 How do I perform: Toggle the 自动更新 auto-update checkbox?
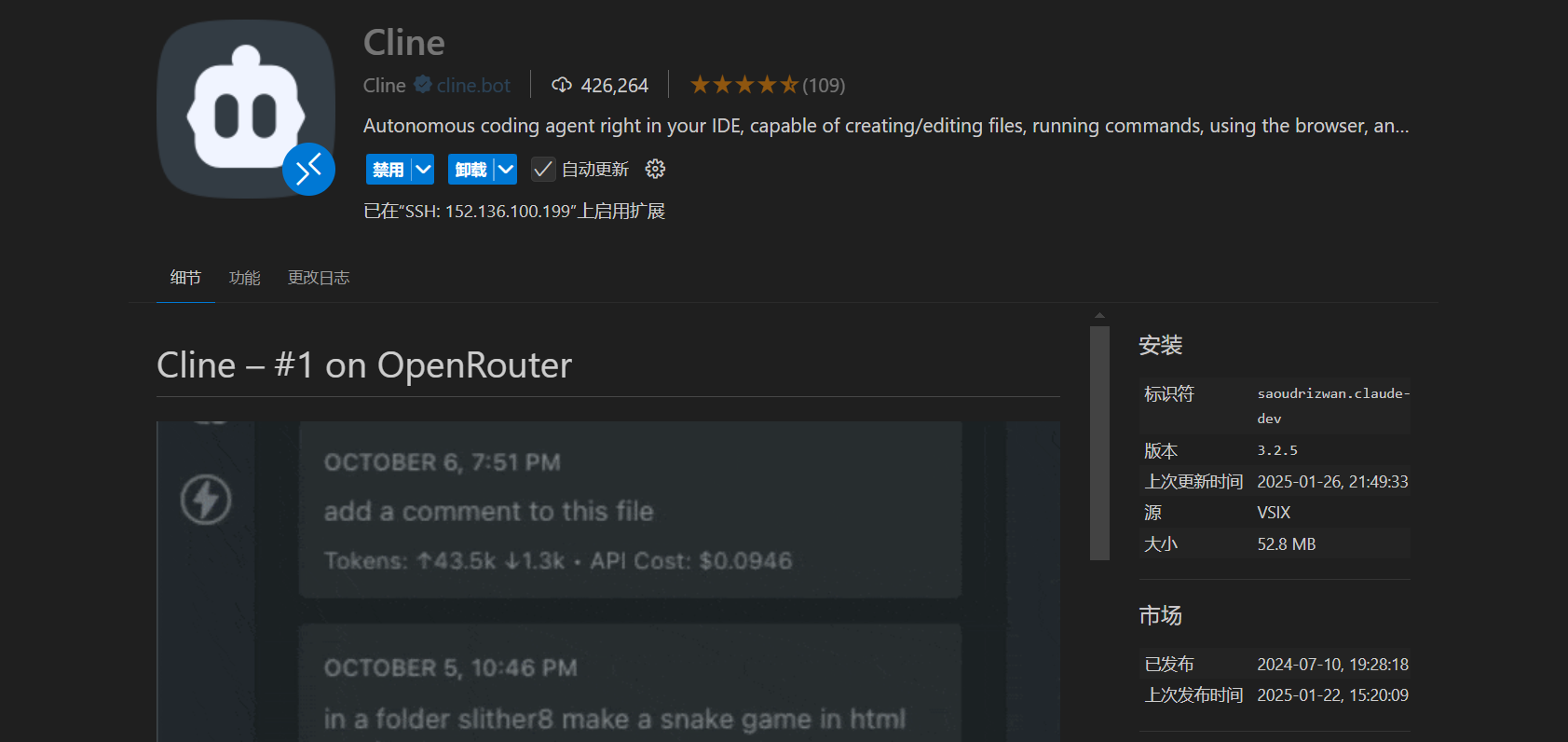coord(542,170)
